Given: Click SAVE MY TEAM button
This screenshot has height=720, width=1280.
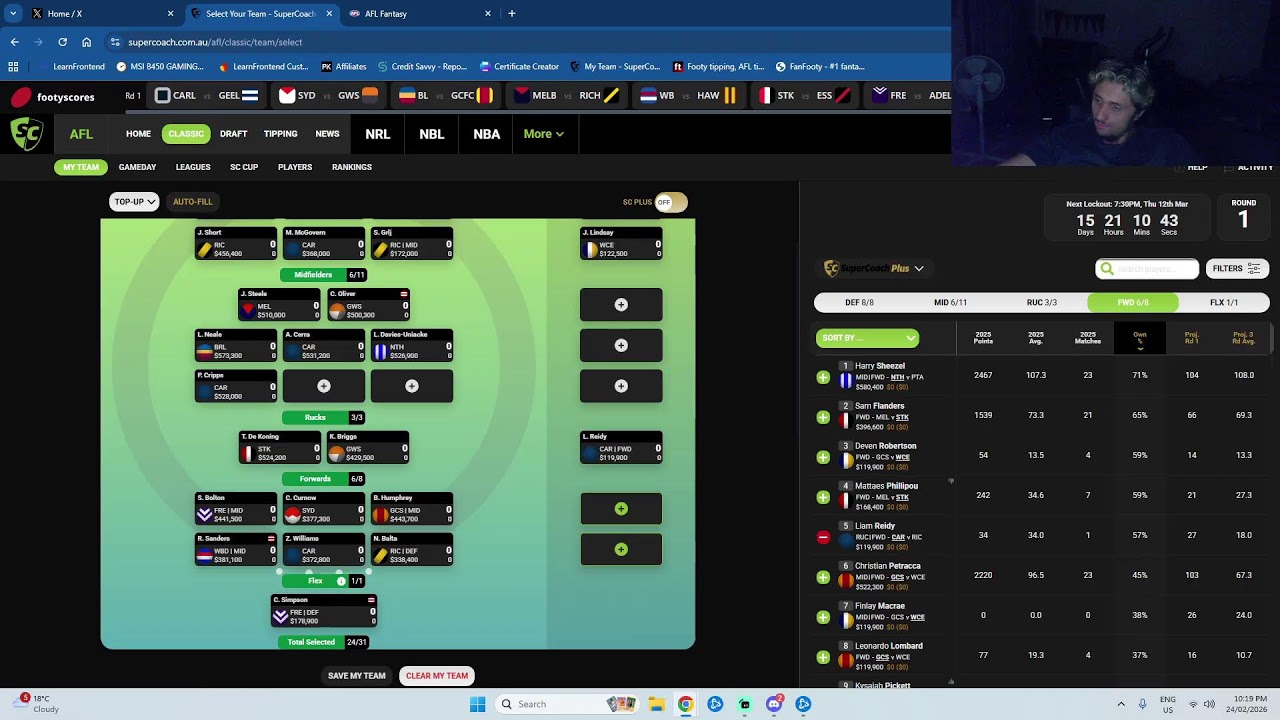Looking at the screenshot, I should (x=356, y=676).
